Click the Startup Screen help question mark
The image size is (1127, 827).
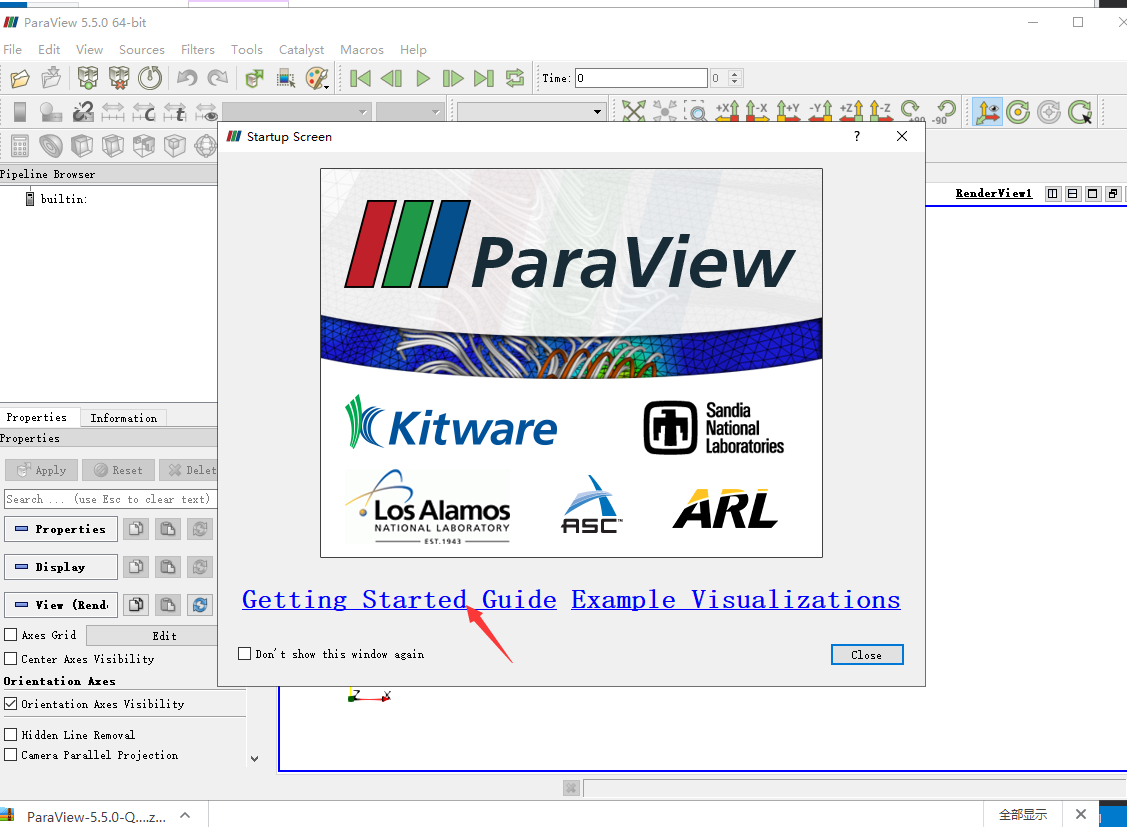857,137
